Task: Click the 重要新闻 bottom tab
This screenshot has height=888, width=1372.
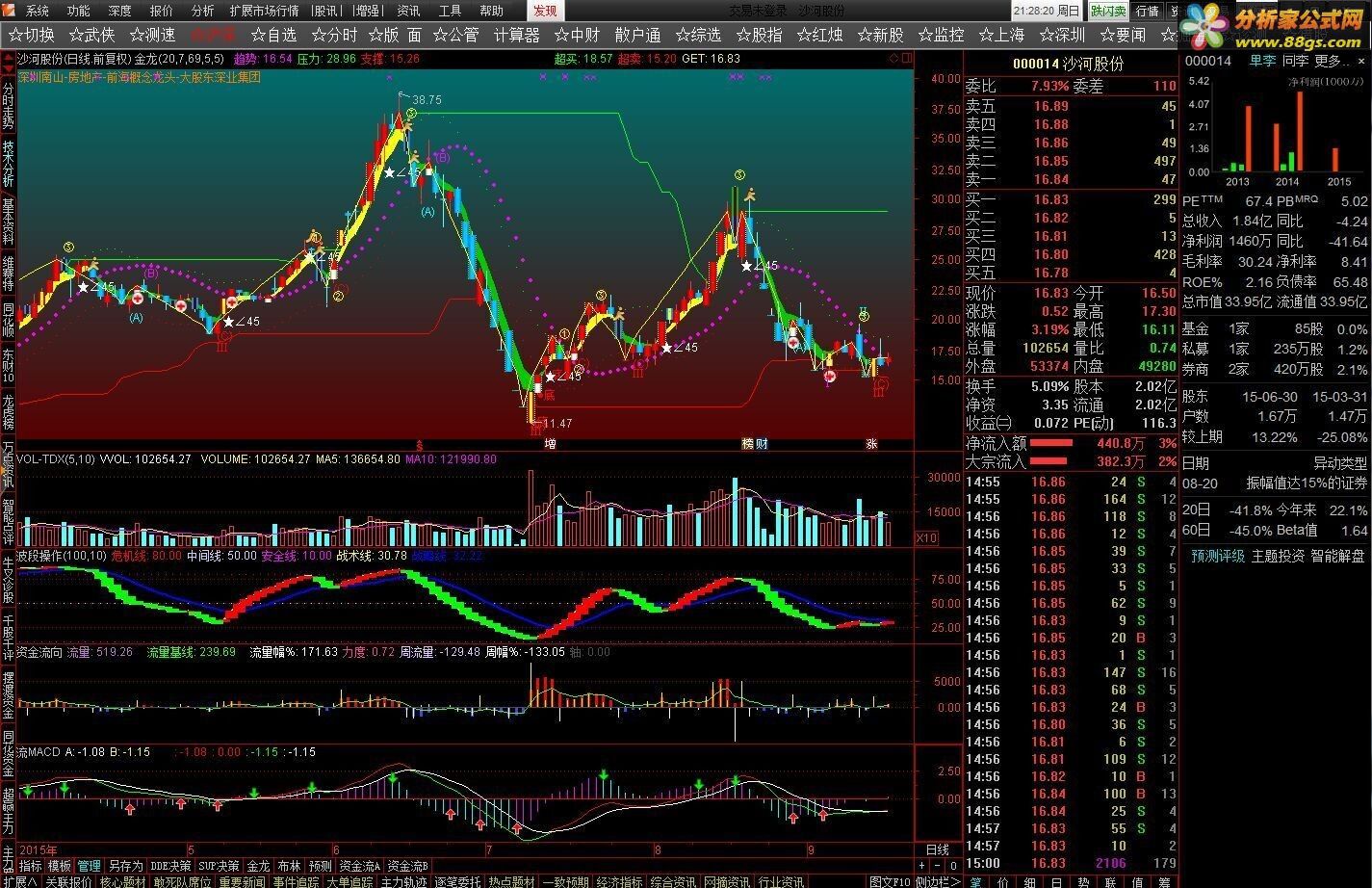Action: 242,881
